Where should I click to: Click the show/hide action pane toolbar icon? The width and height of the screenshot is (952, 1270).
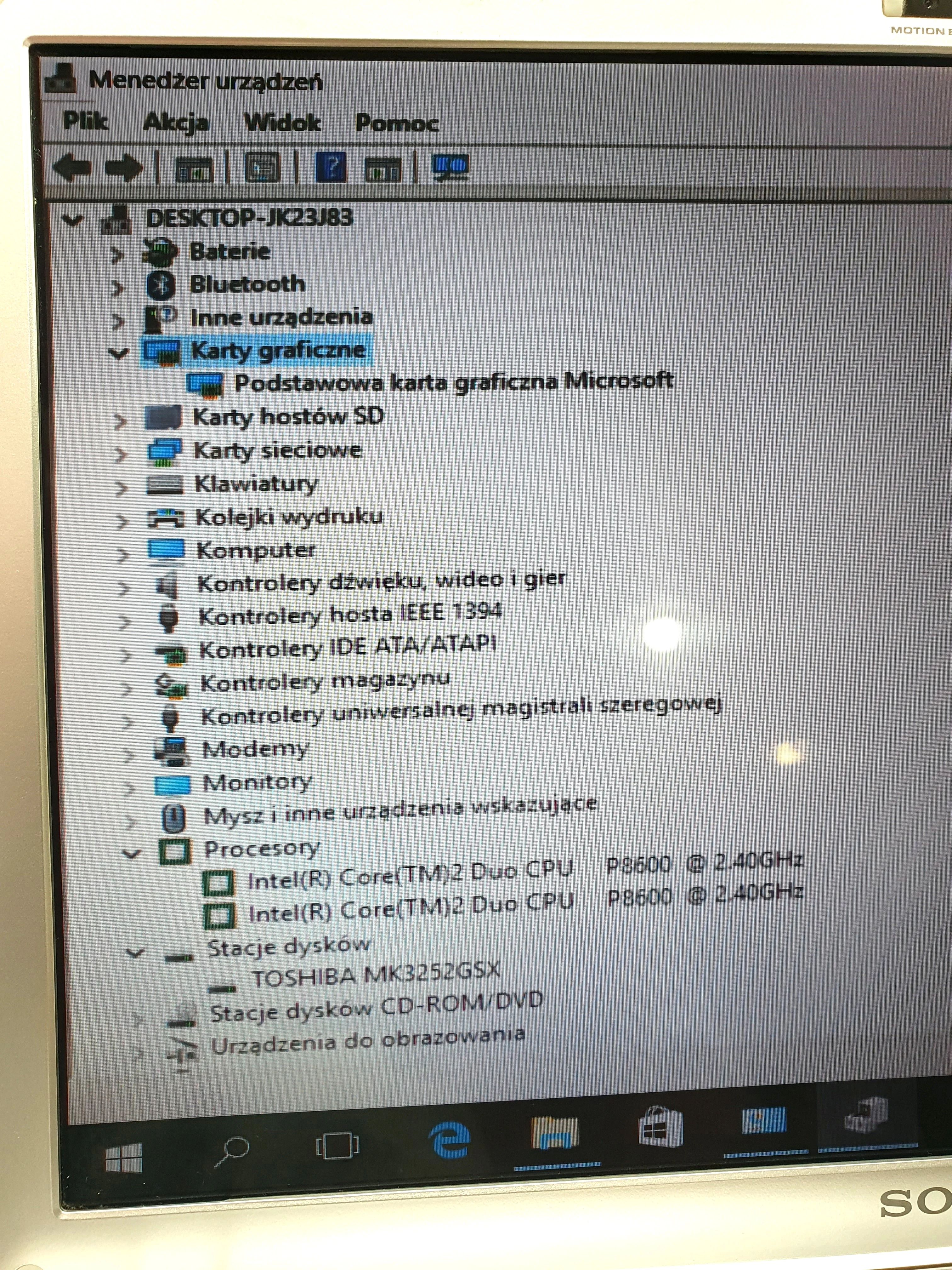click(383, 169)
